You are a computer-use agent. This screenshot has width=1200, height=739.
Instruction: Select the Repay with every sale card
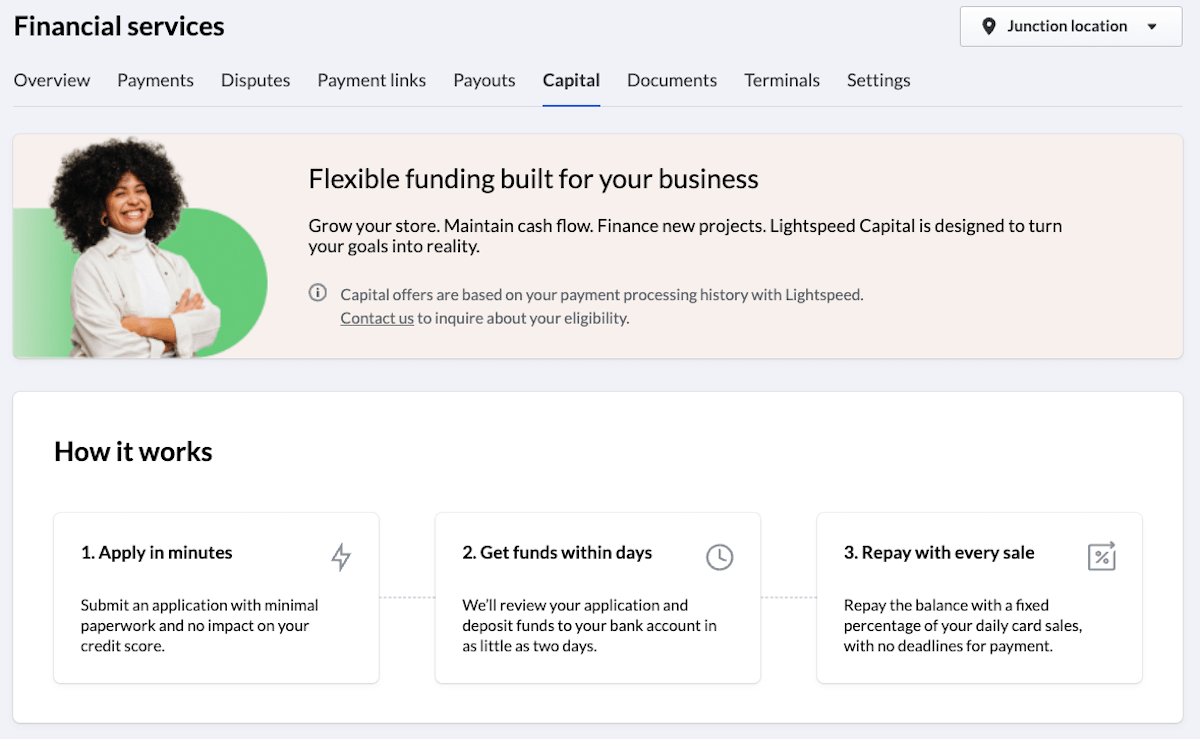[979, 598]
